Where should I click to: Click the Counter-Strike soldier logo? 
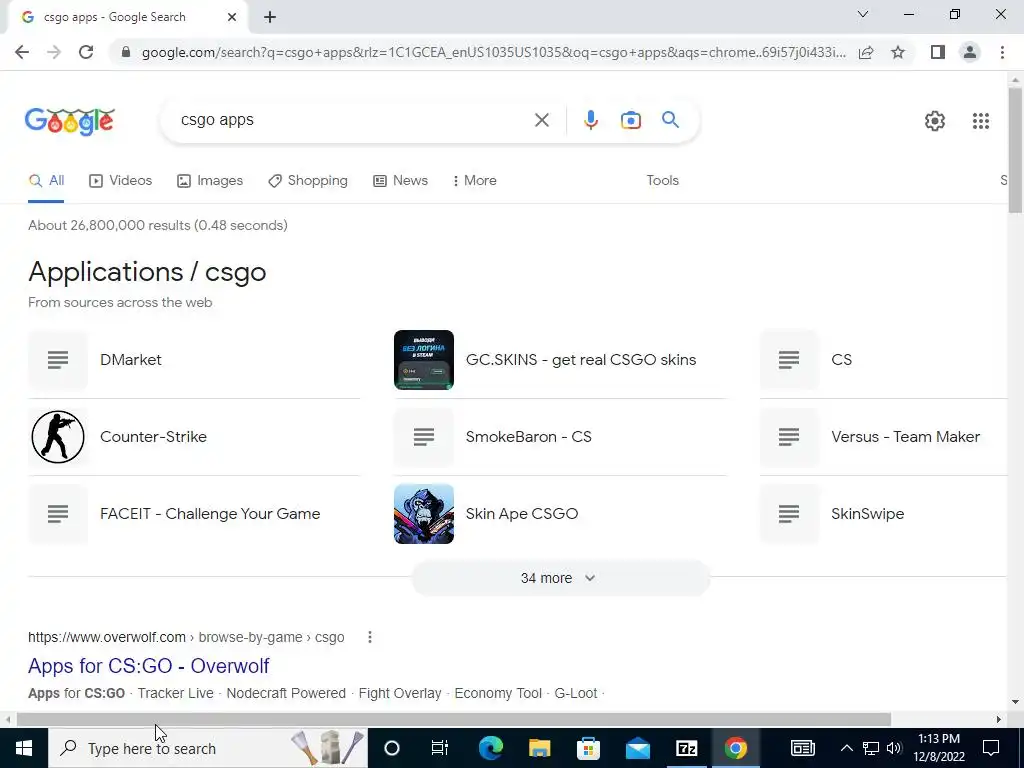point(58,437)
